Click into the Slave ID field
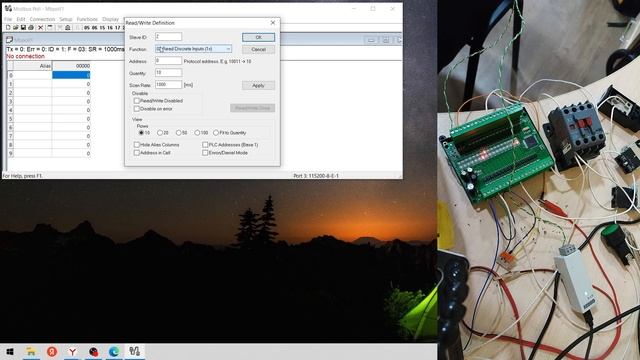Screen dimensions: 640x360 click(x=168, y=37)
